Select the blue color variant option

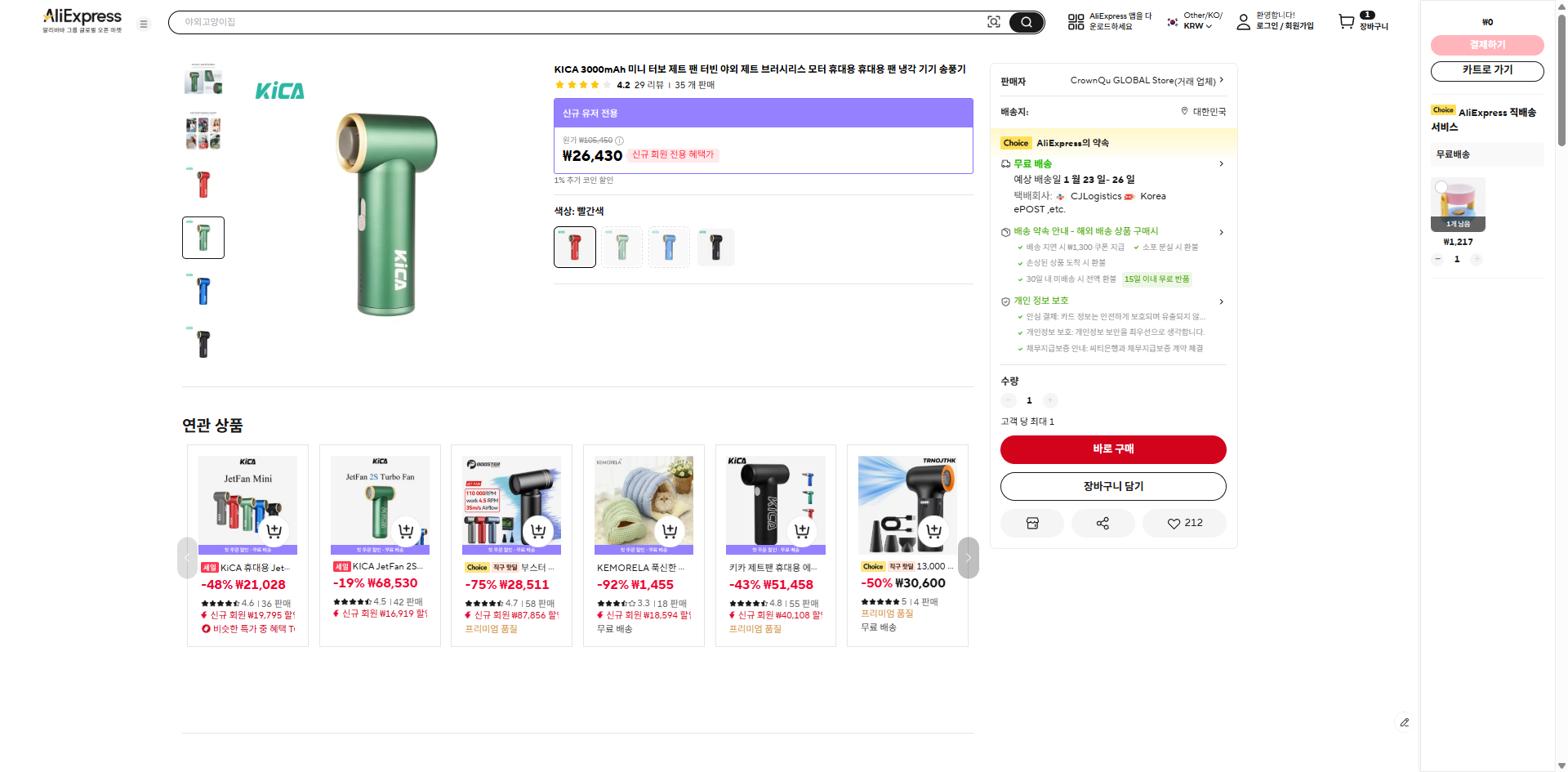(669, 247)
